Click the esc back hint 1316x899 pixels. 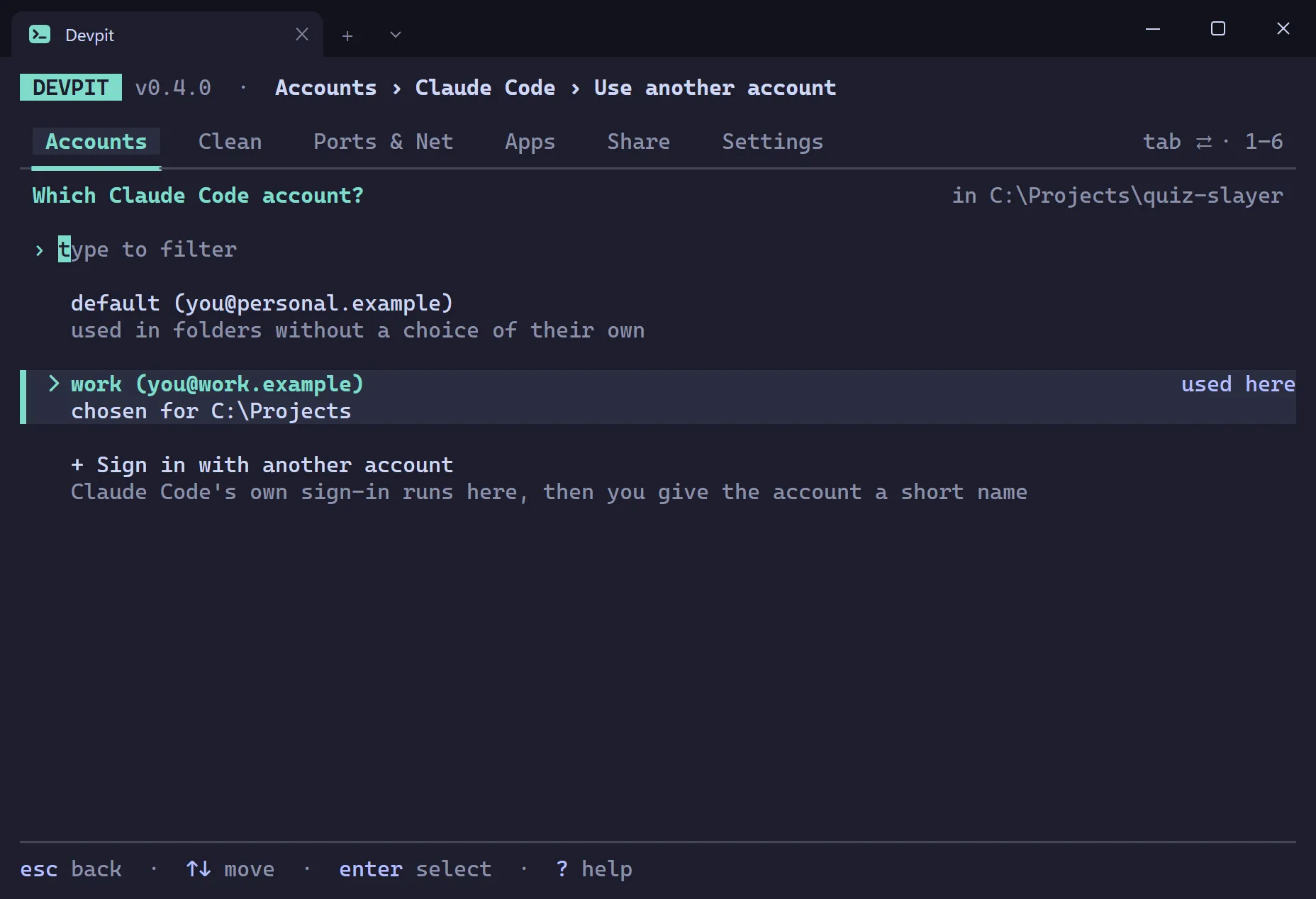click(x=71, y=869)
